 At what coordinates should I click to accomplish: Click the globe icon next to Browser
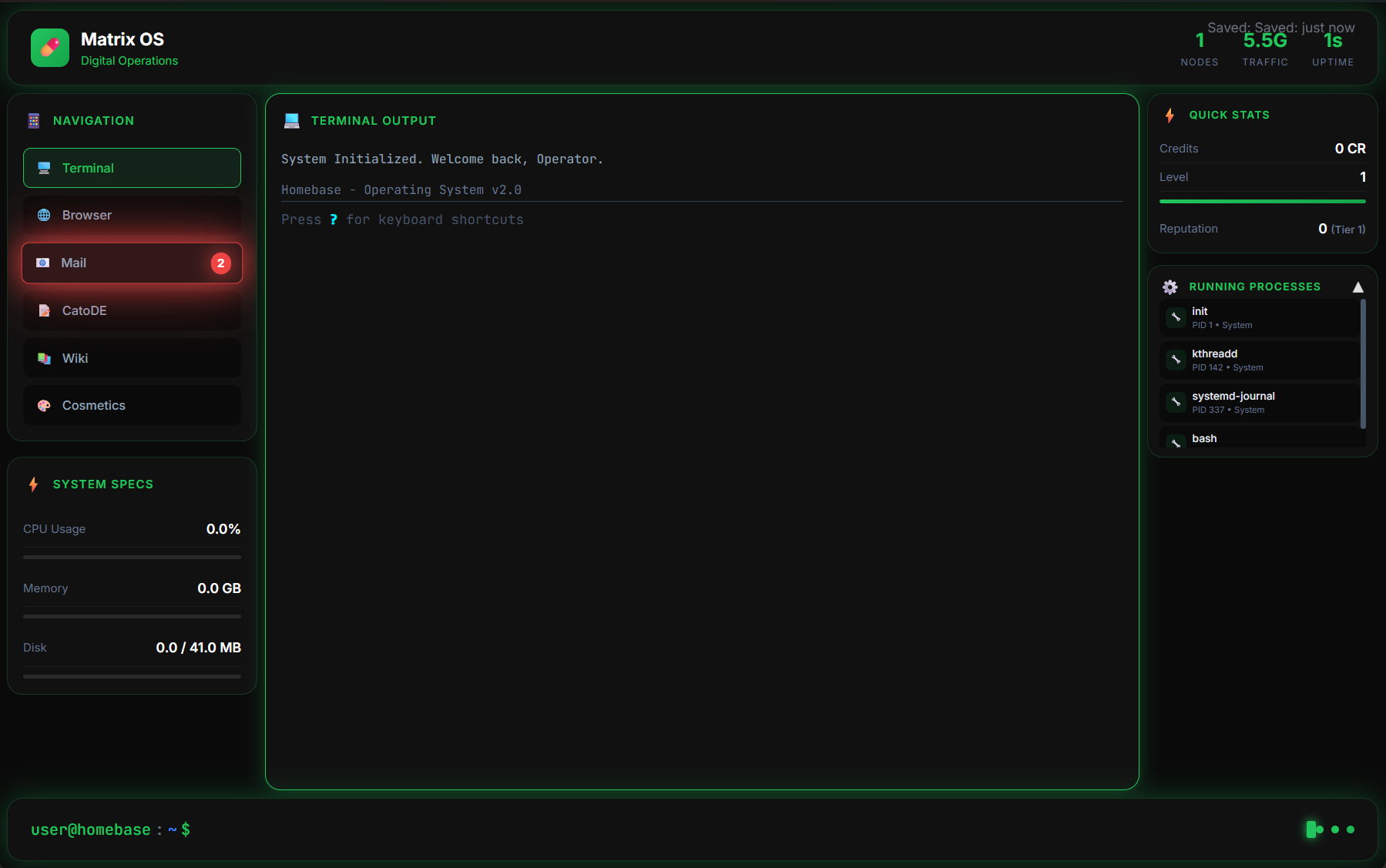tap(44, 215)
